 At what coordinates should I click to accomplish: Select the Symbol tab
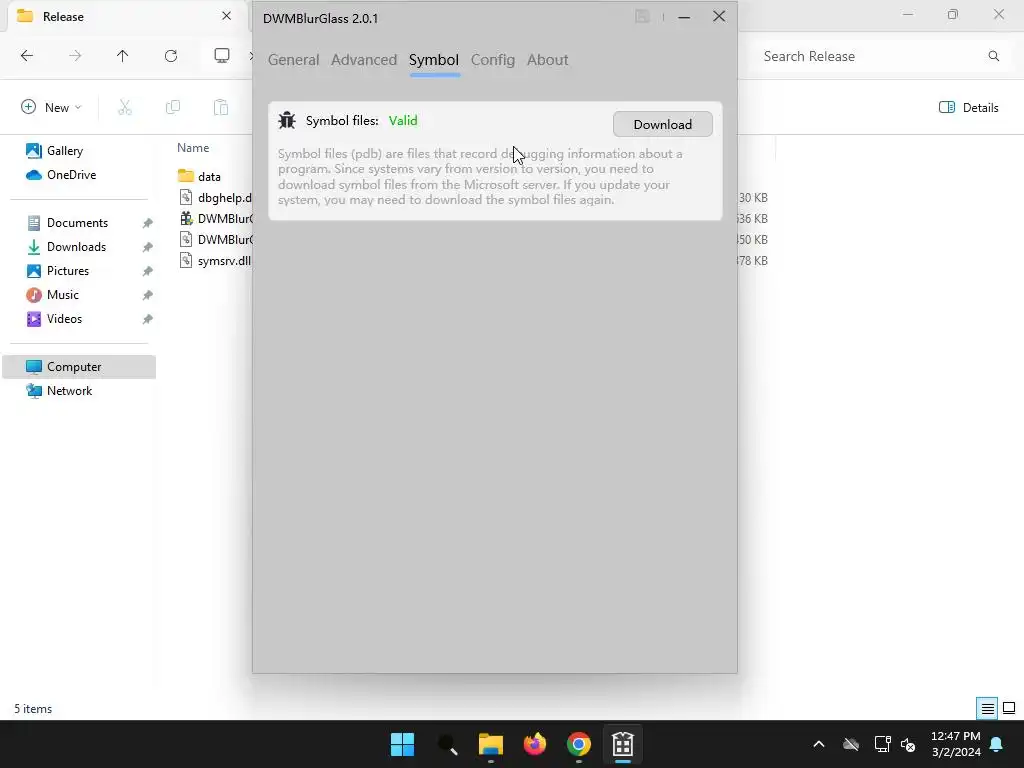click(434, 59)
